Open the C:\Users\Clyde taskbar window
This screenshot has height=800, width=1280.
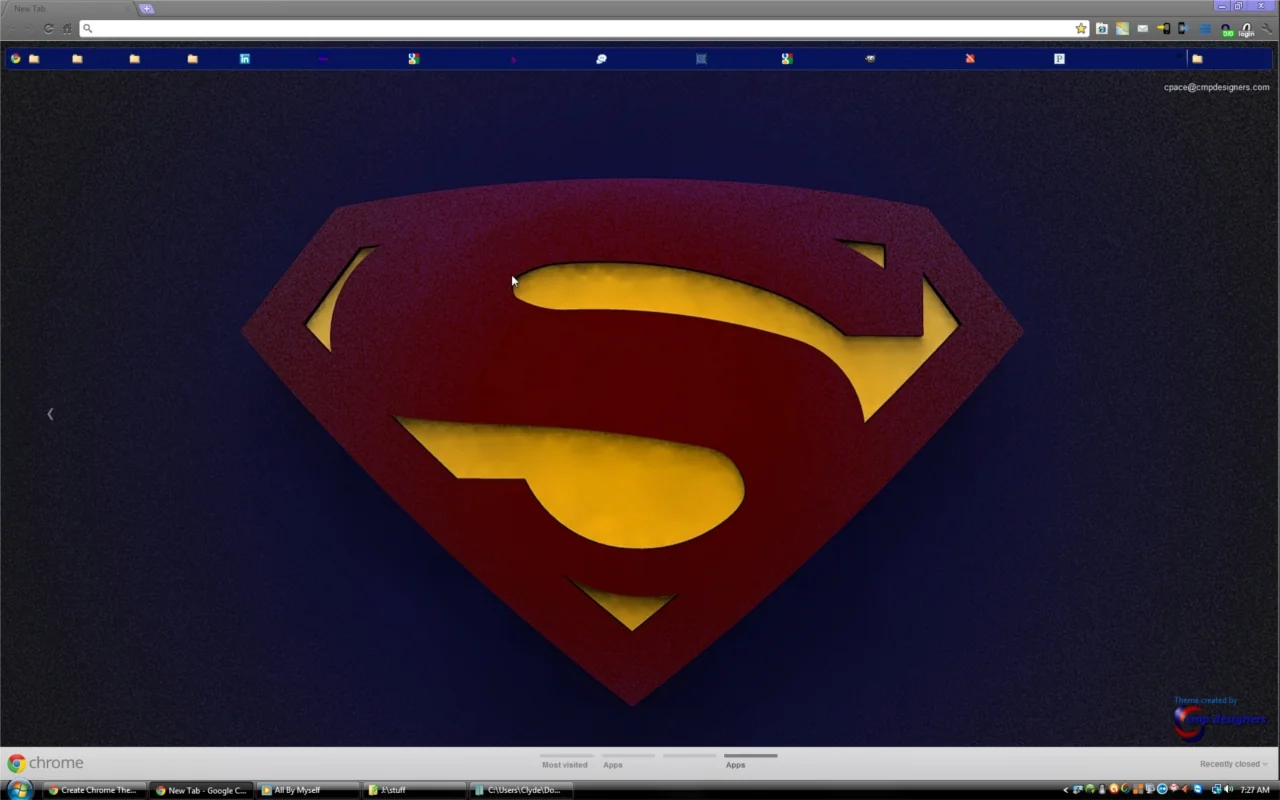522,790
